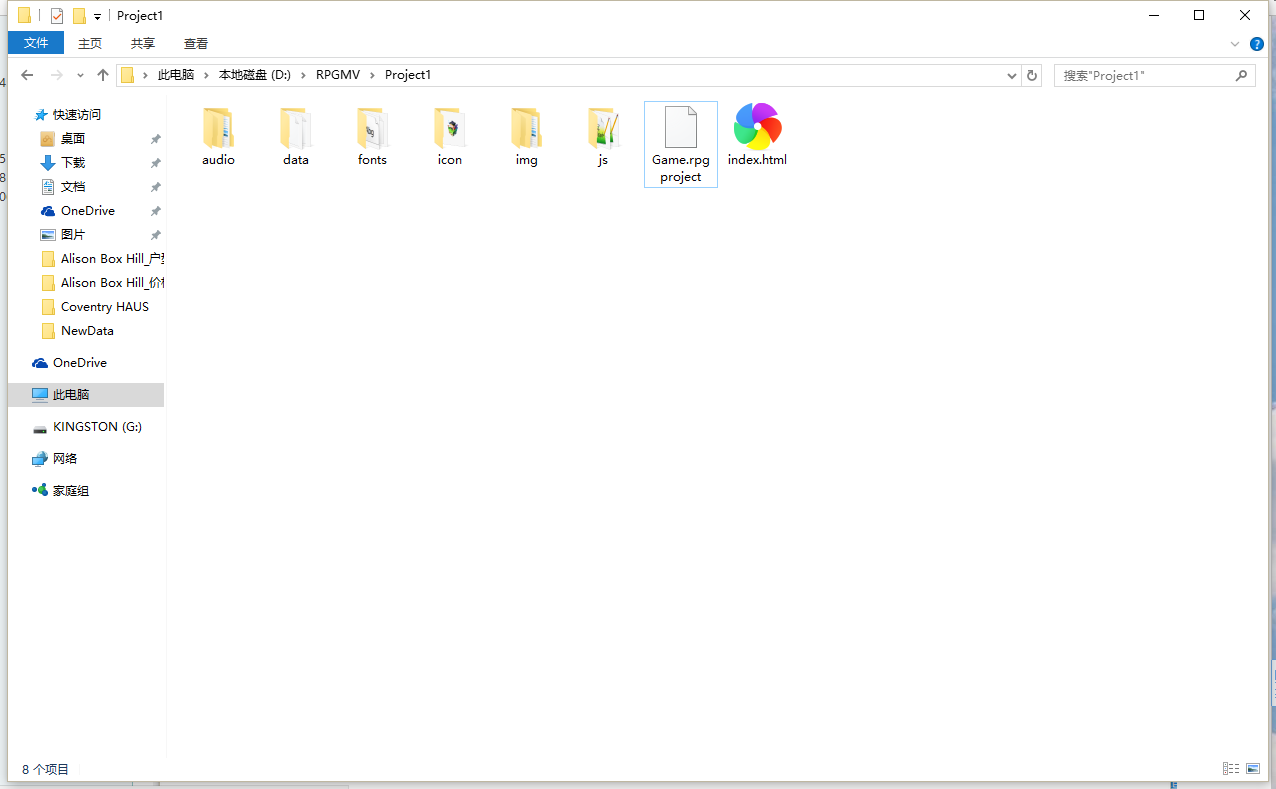
Task: Refresh the current folder view
Action: pos(1033,75)
